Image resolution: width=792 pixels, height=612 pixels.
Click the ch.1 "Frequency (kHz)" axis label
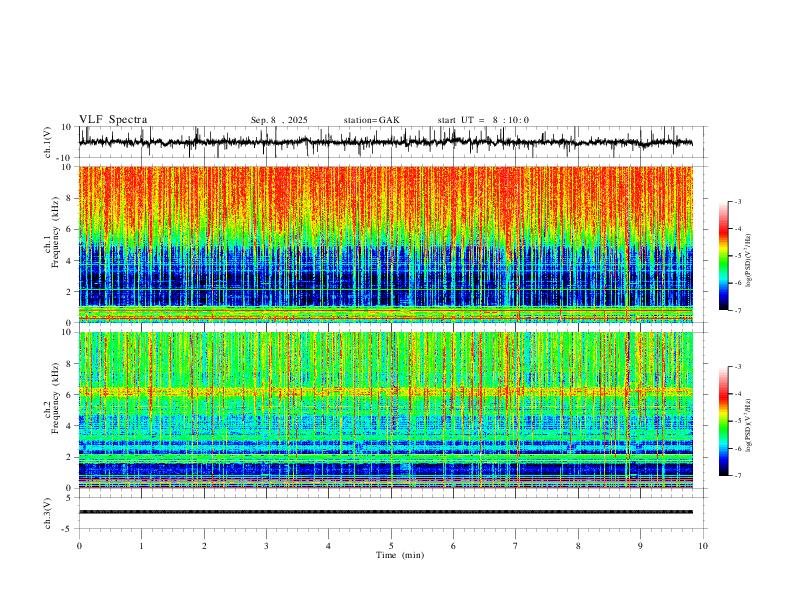click(x=55, y=232)
